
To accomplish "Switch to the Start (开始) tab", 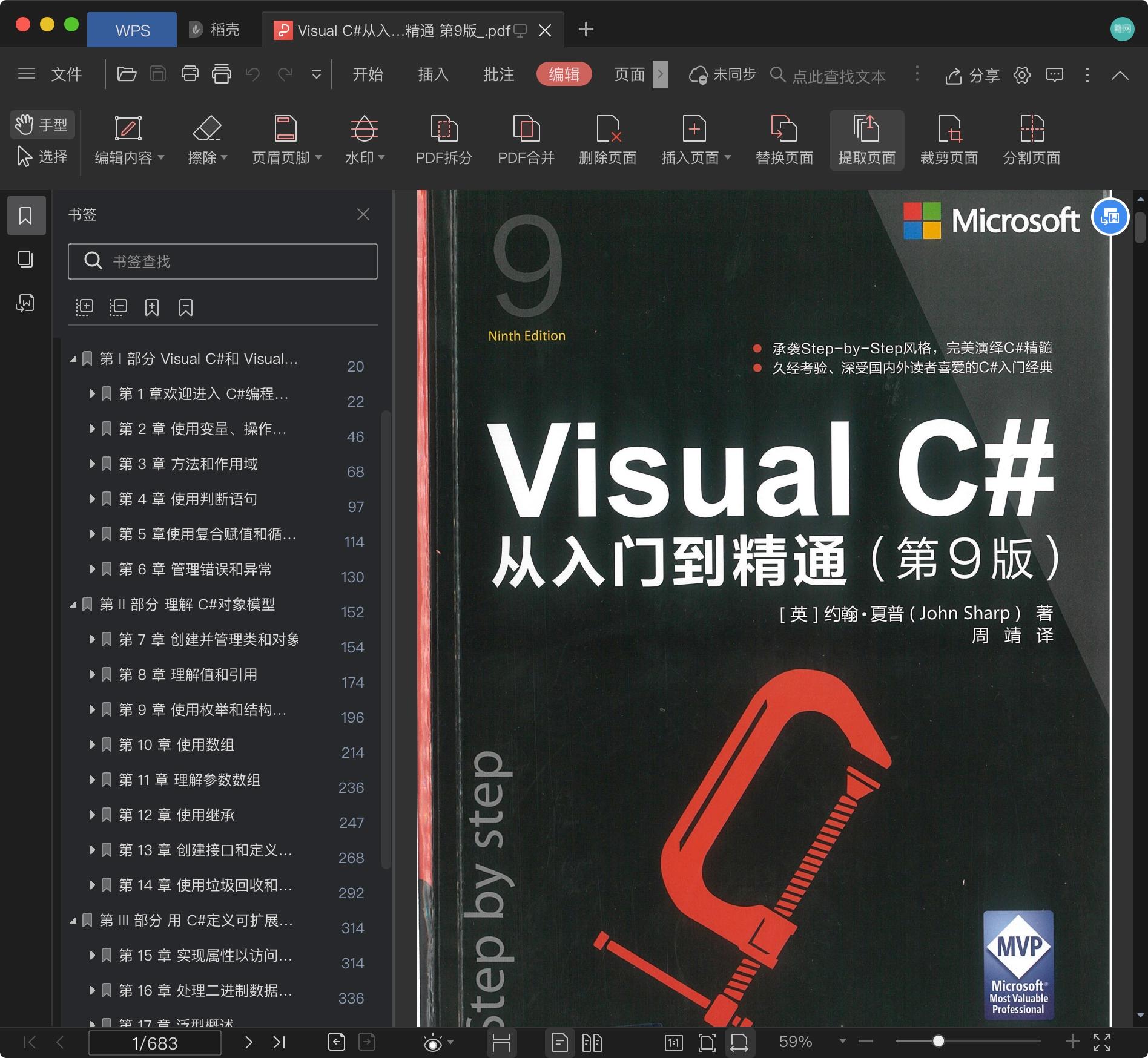I will point(368,74).
